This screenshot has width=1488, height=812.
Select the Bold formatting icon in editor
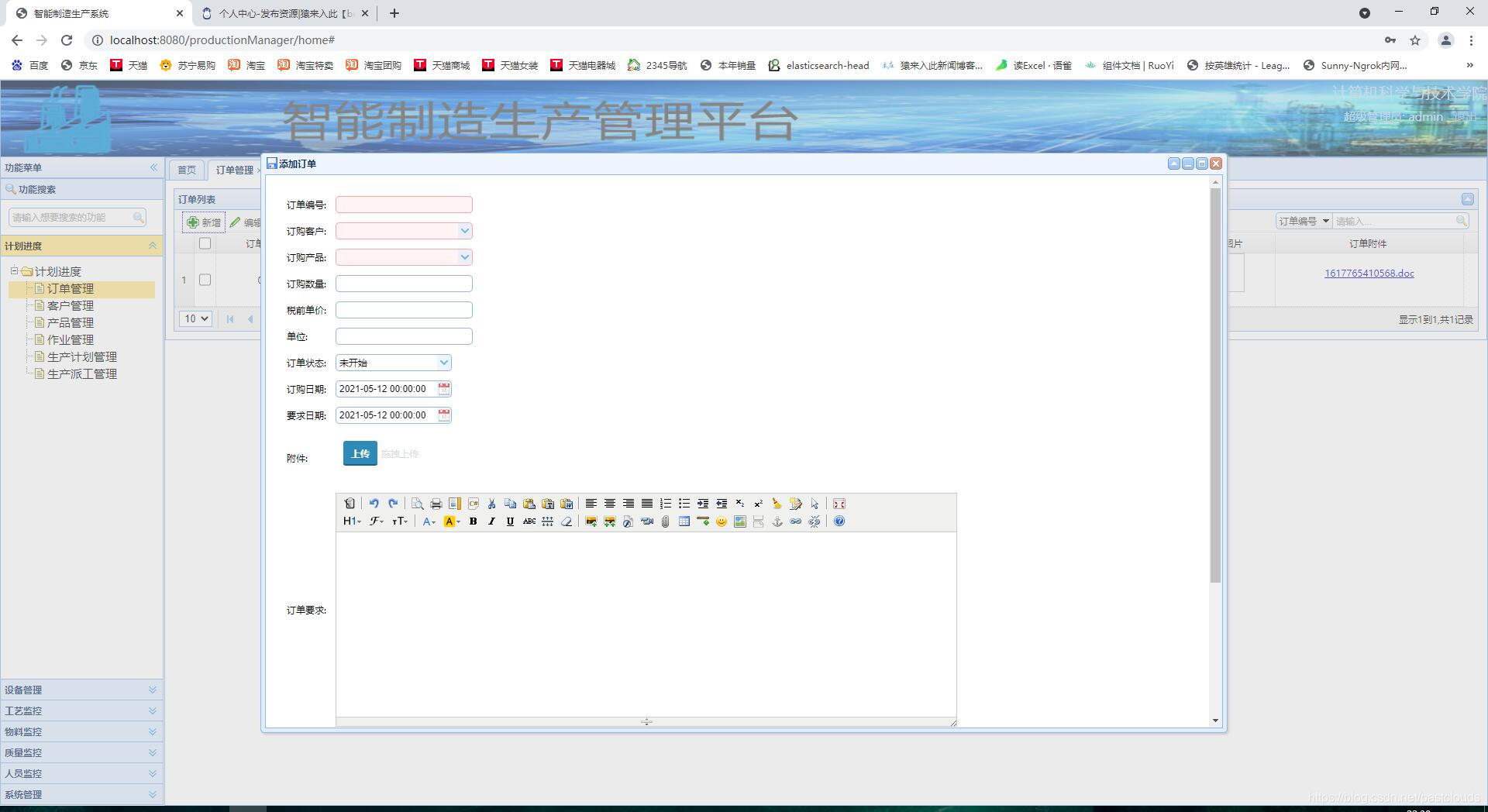coord(473,521)
